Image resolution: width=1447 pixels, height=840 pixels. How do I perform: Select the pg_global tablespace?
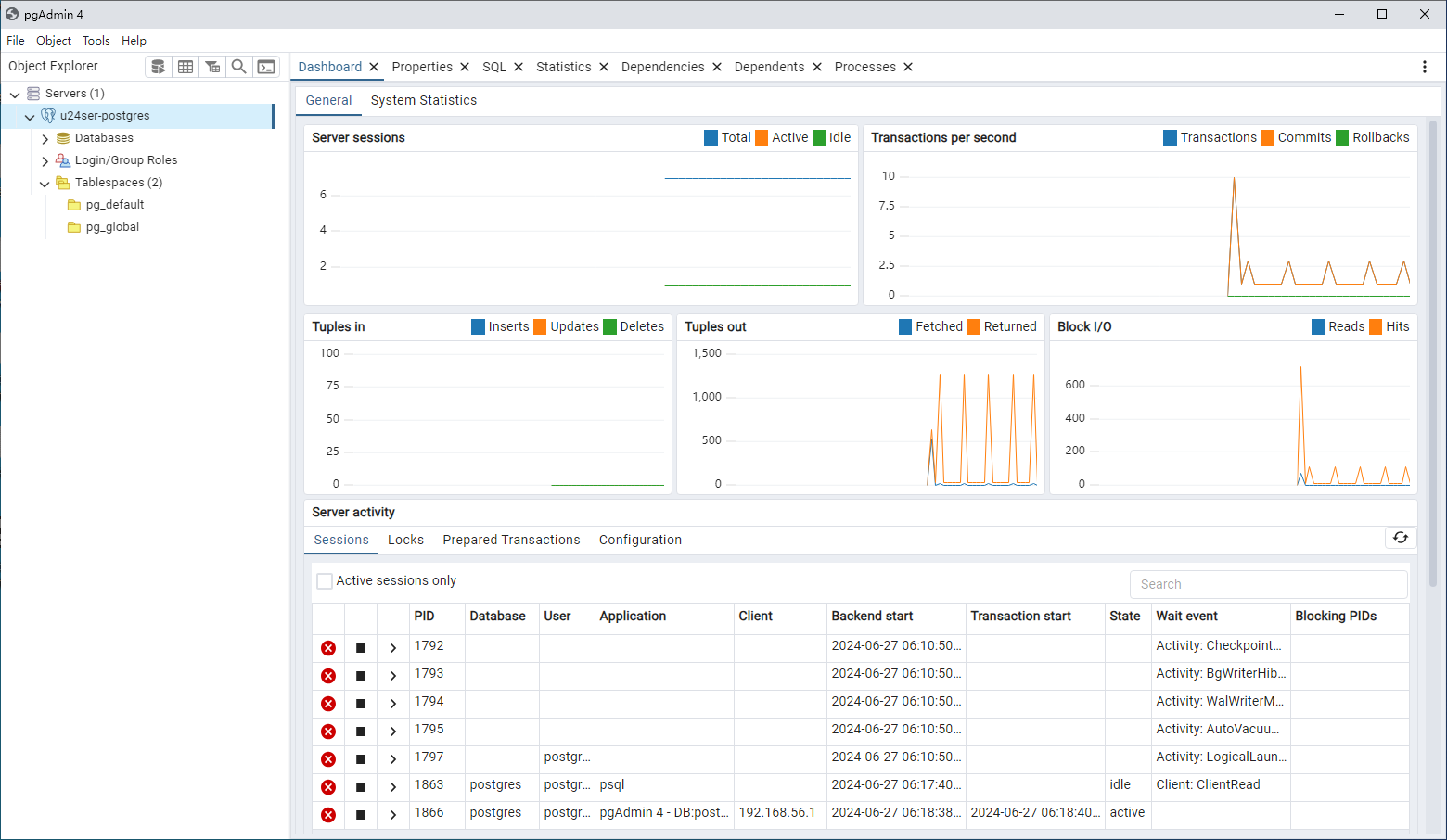click(x=112, y=227)
